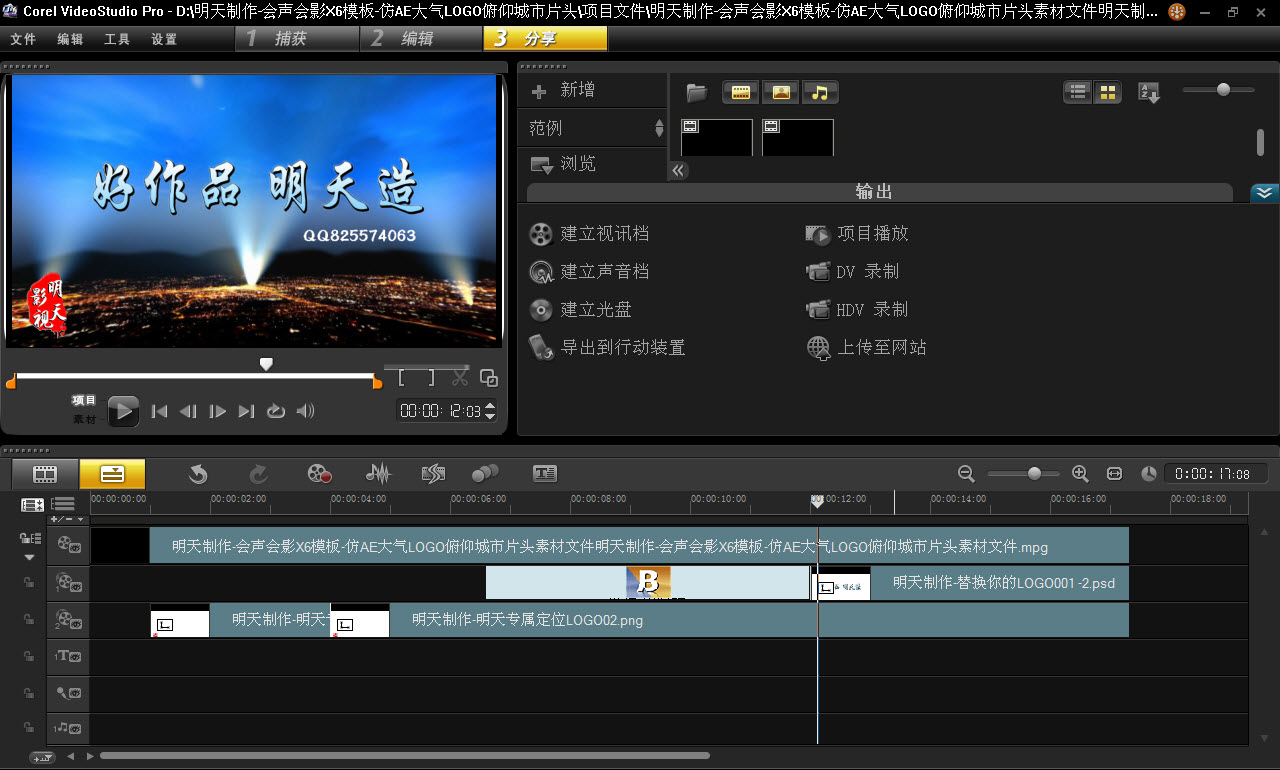Screen dimensions: 1280x770
Task: Open the 编辑 menu
Action: (70, 39)
